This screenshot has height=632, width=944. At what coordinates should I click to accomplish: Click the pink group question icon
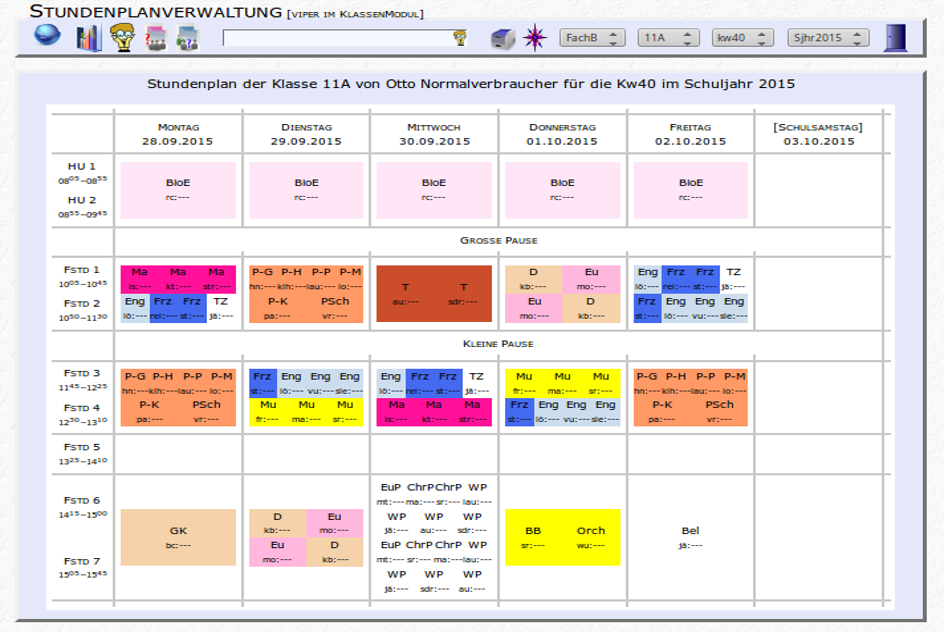pyautogui.click(x=155, y=38)
